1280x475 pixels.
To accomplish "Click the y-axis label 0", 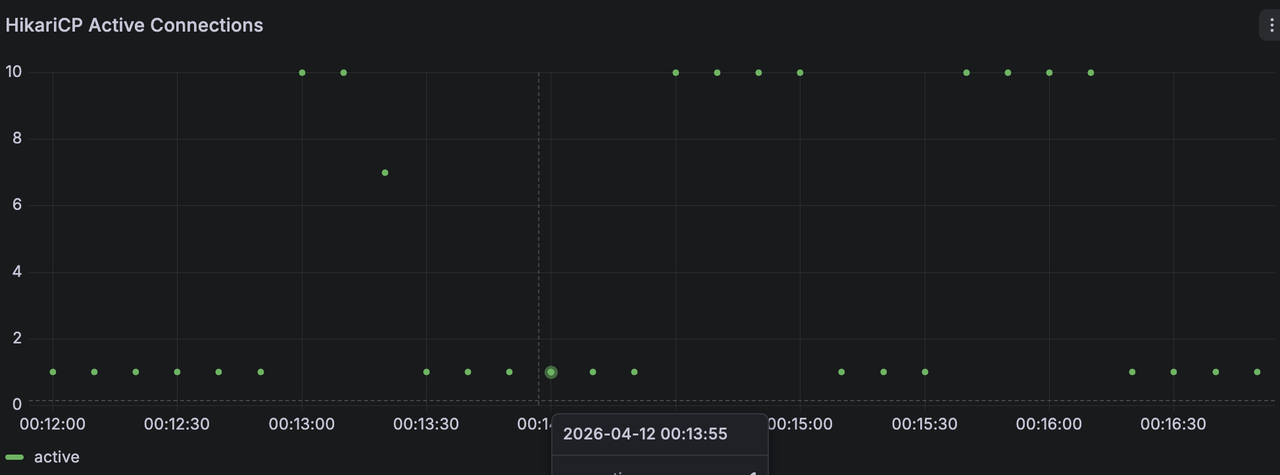I will (17, 404).
